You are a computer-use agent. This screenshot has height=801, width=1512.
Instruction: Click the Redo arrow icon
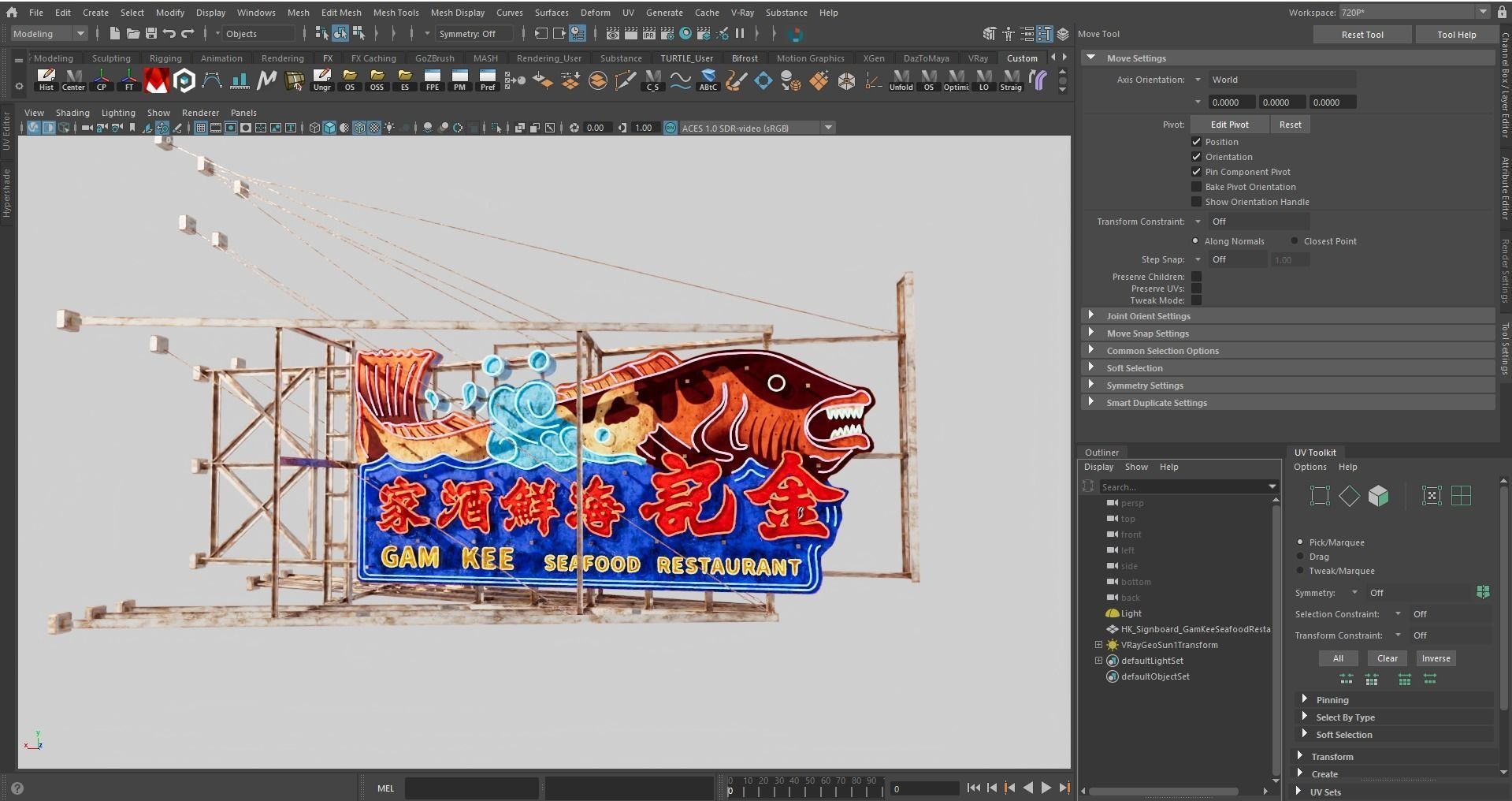click(x=188, y=33)
